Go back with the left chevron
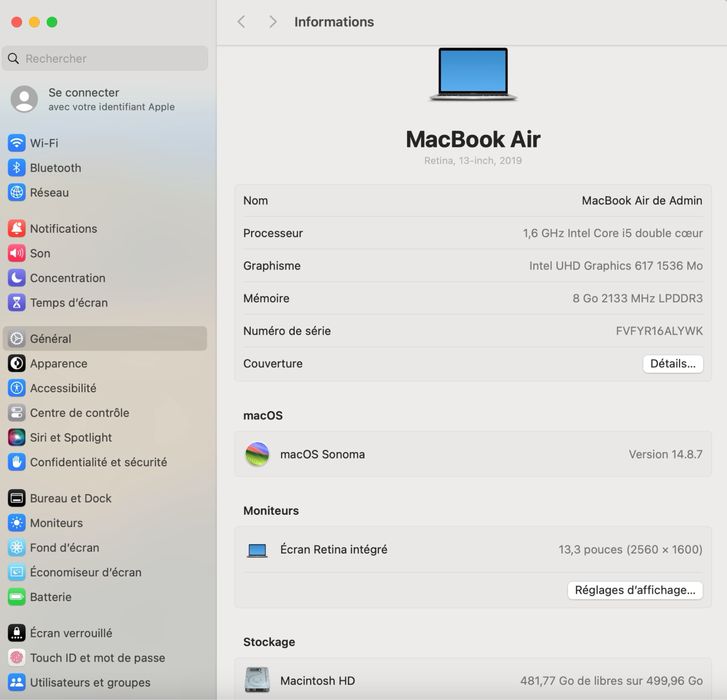Image resolution: width=727 pixels, height=700 pixels. pos(241,21)
